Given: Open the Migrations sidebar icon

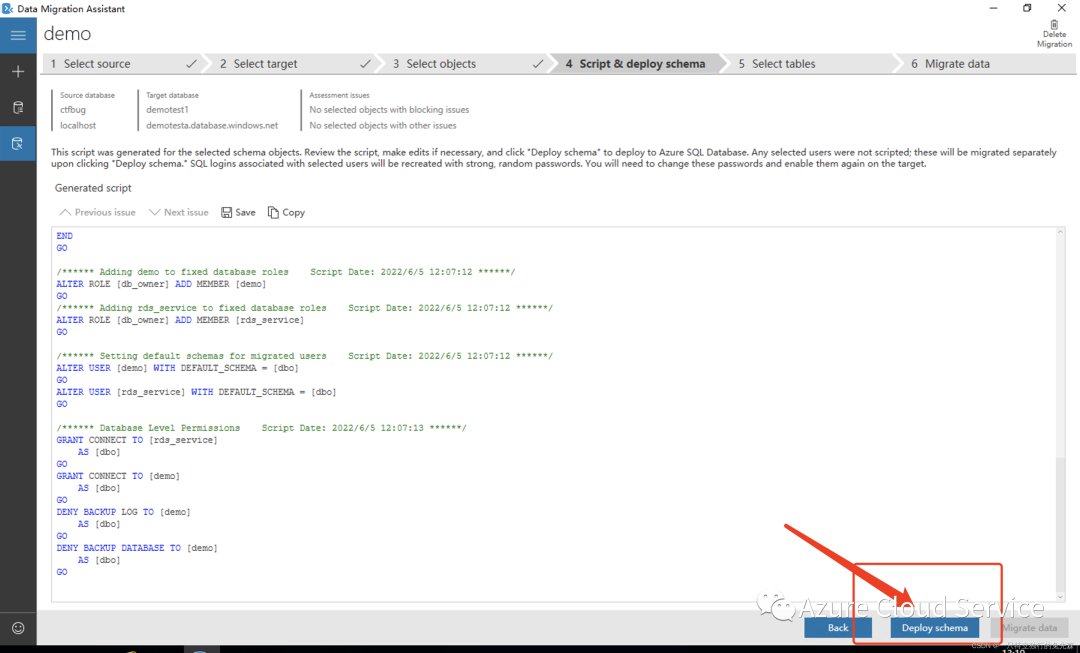Looking at the screenshot, I should tap(18, 143).
